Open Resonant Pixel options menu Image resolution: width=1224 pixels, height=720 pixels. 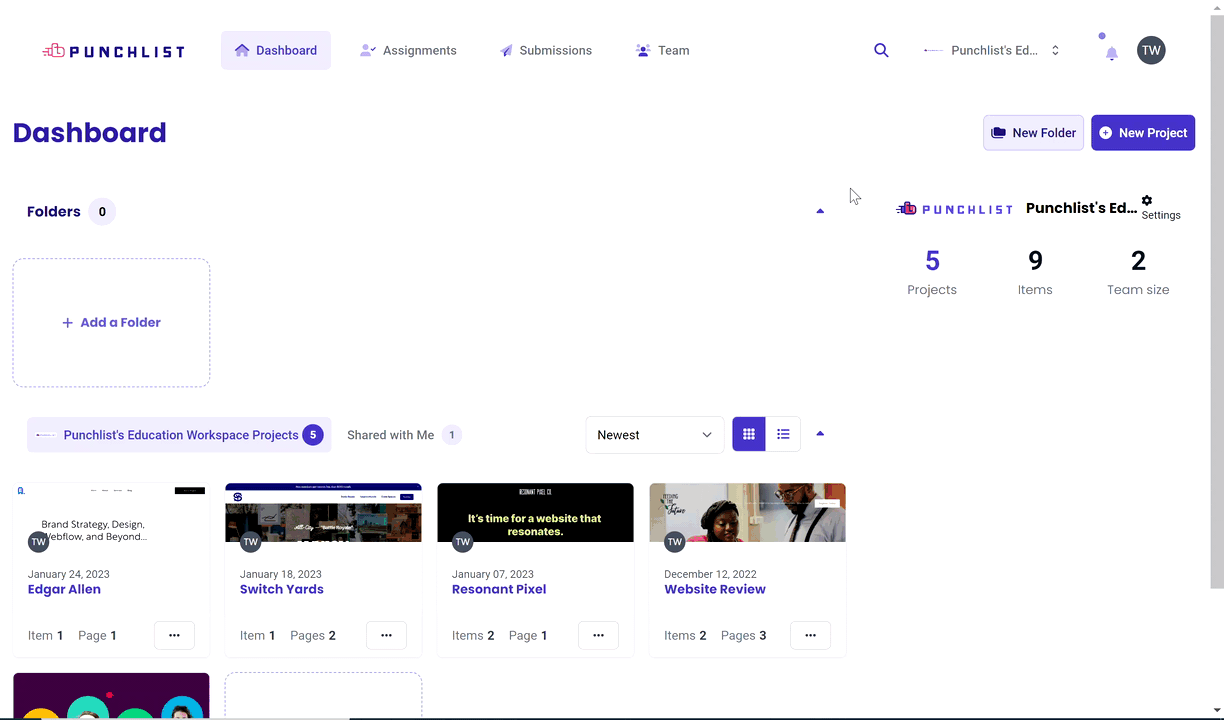[x=598, y=635]
